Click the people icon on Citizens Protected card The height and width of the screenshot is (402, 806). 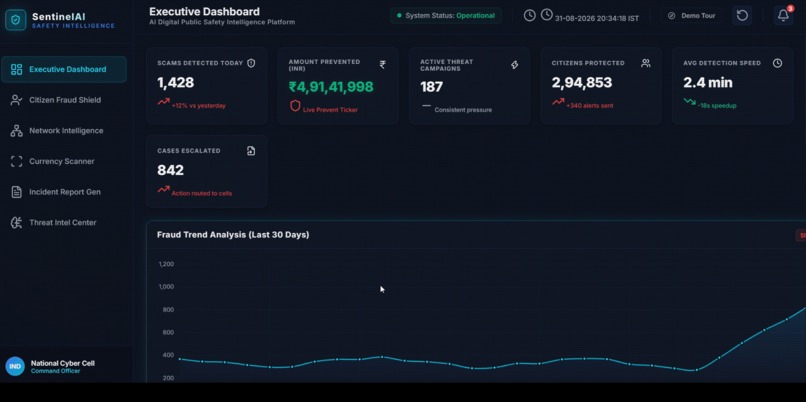646,63
